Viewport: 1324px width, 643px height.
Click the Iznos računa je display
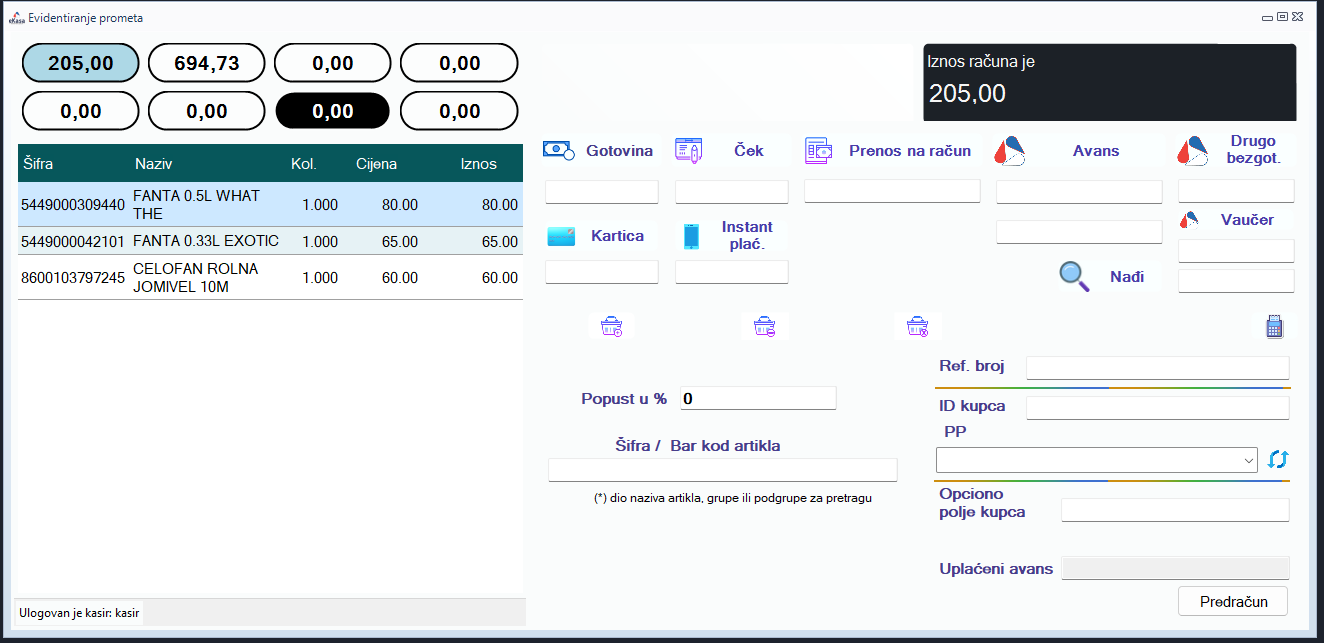[1109, 83]
